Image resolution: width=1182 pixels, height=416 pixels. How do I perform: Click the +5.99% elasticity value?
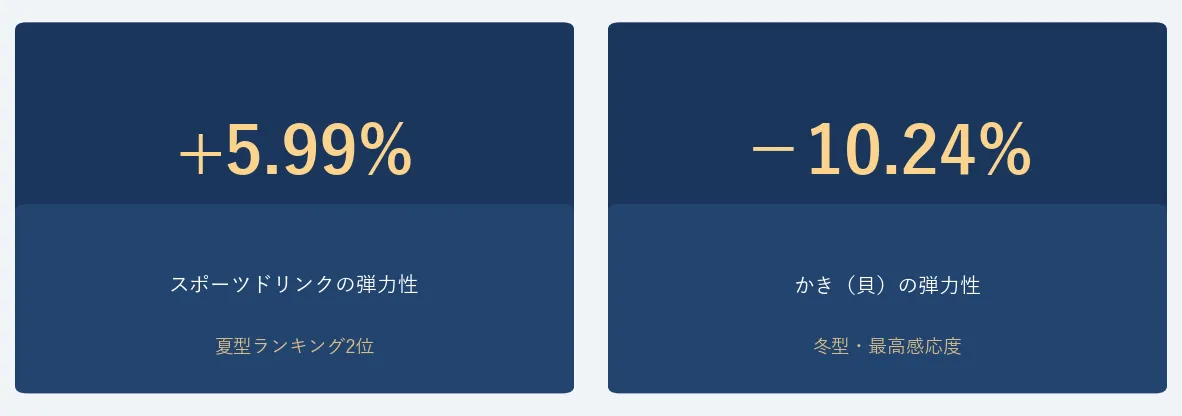294,151
